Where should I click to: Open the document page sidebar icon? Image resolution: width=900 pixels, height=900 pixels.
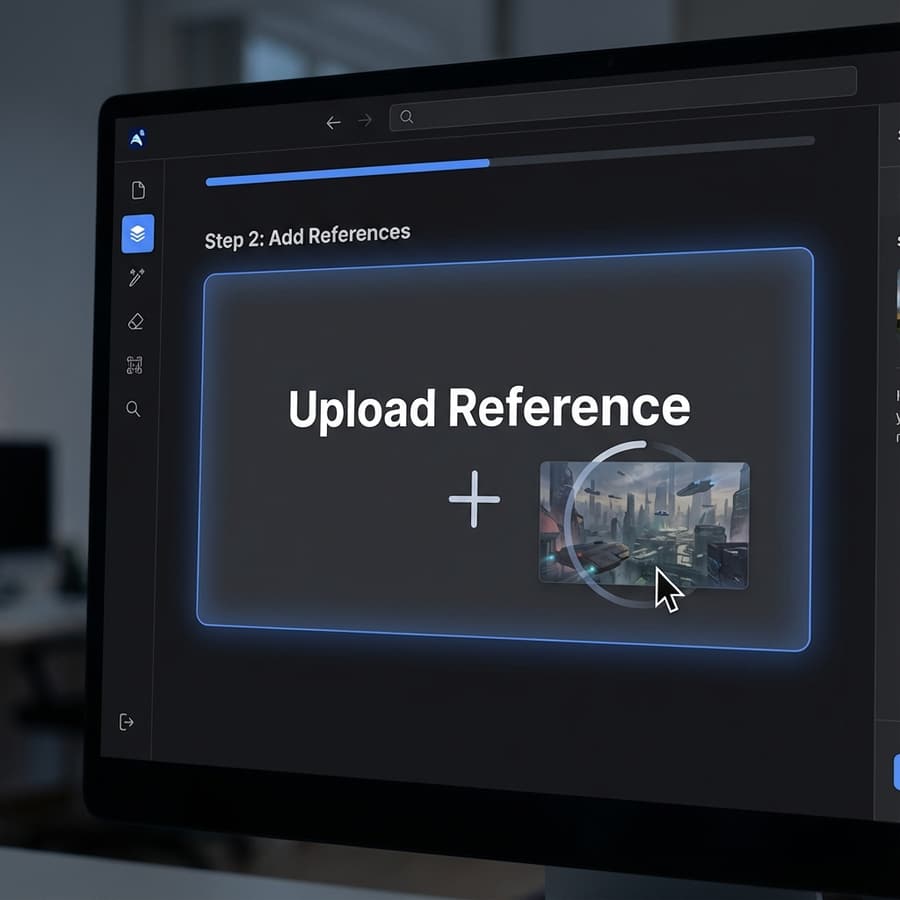coord(138,190)
